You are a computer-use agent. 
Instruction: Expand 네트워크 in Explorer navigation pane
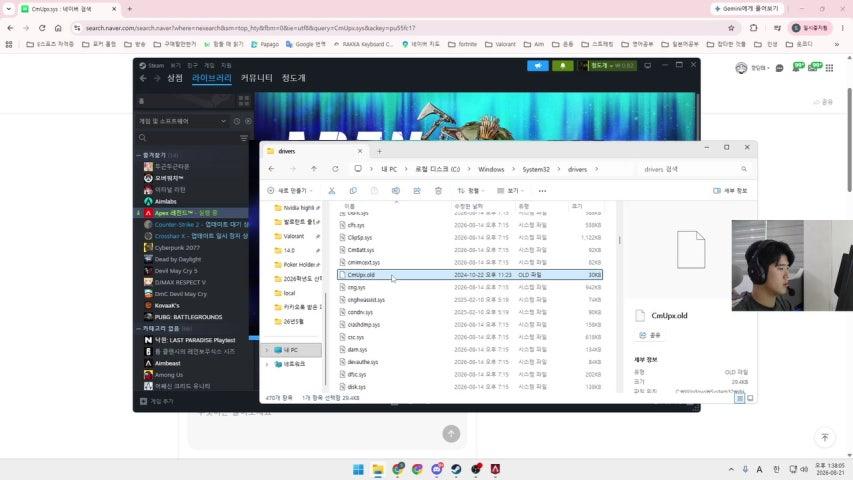pos(267,364)
